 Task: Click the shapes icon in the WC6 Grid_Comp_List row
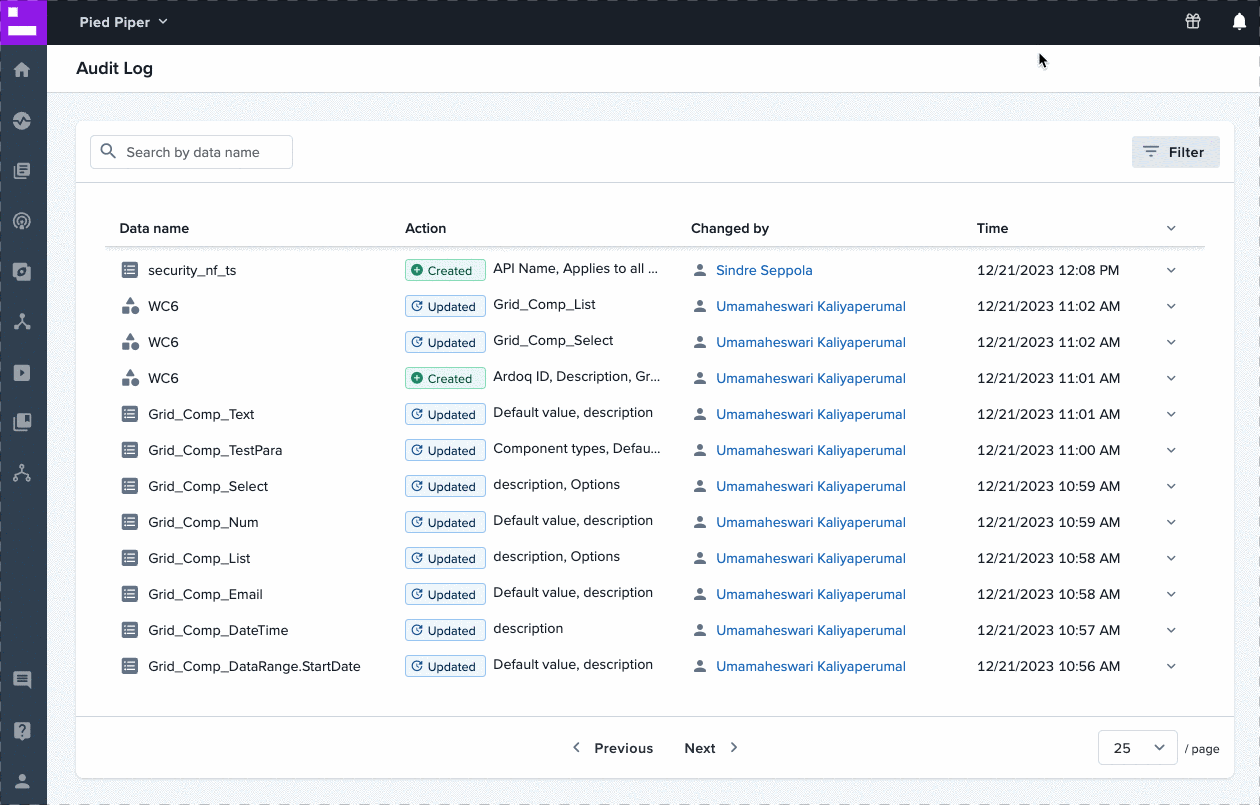[130, 306]
